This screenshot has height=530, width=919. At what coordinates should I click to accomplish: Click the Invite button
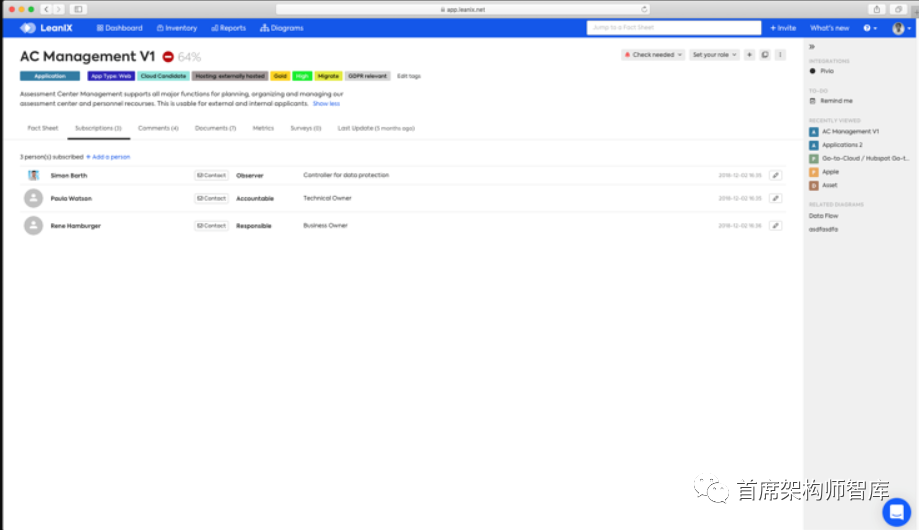point(783,28)
